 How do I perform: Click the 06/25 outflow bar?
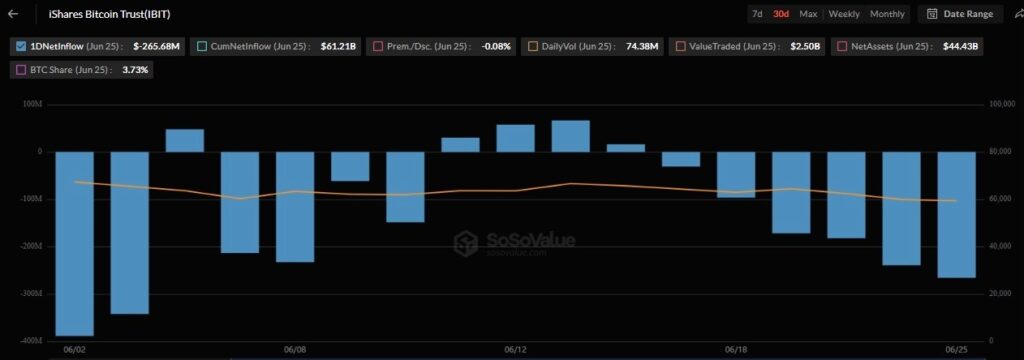957,214
